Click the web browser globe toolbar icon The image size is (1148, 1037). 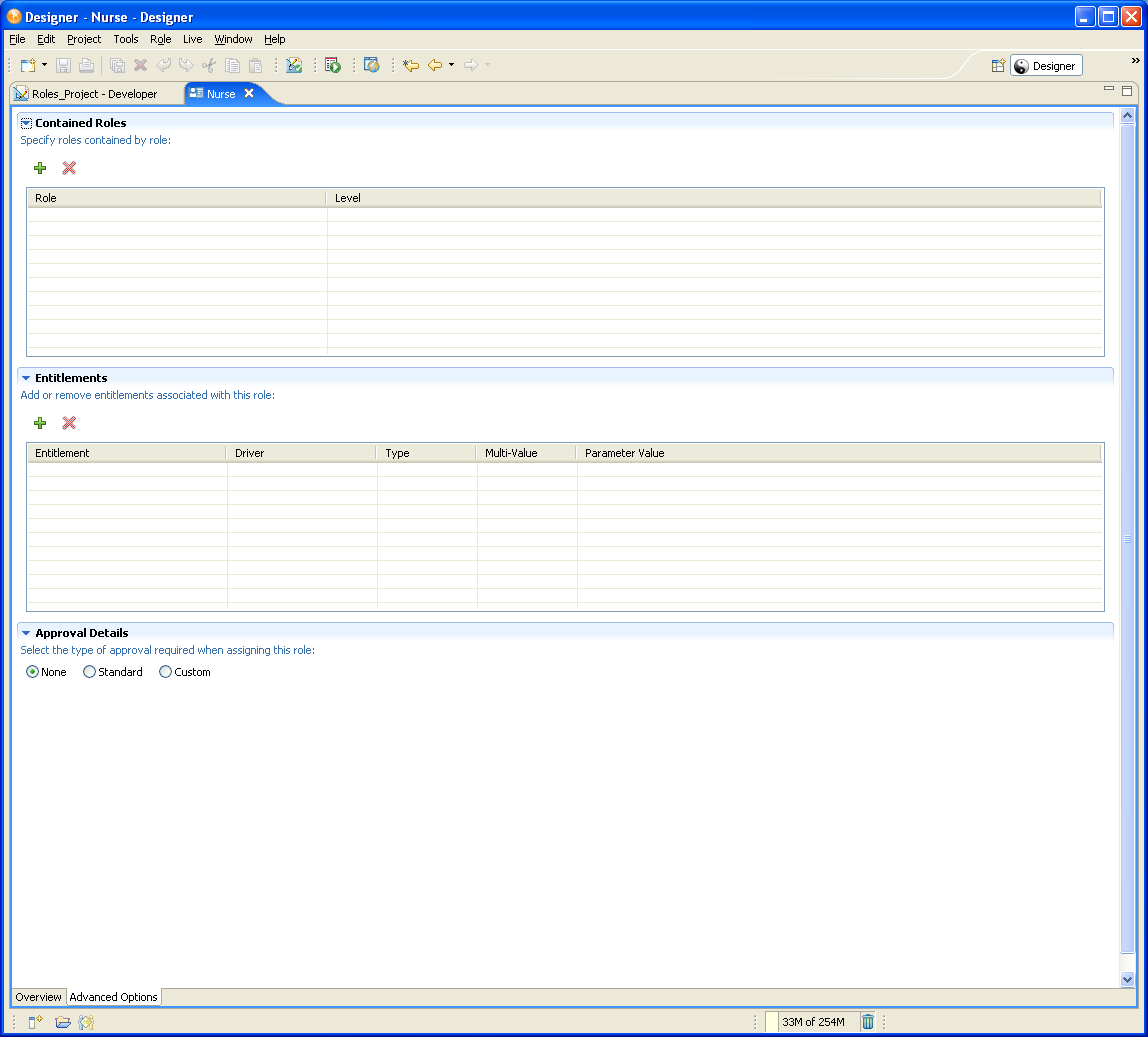point(372,65)
